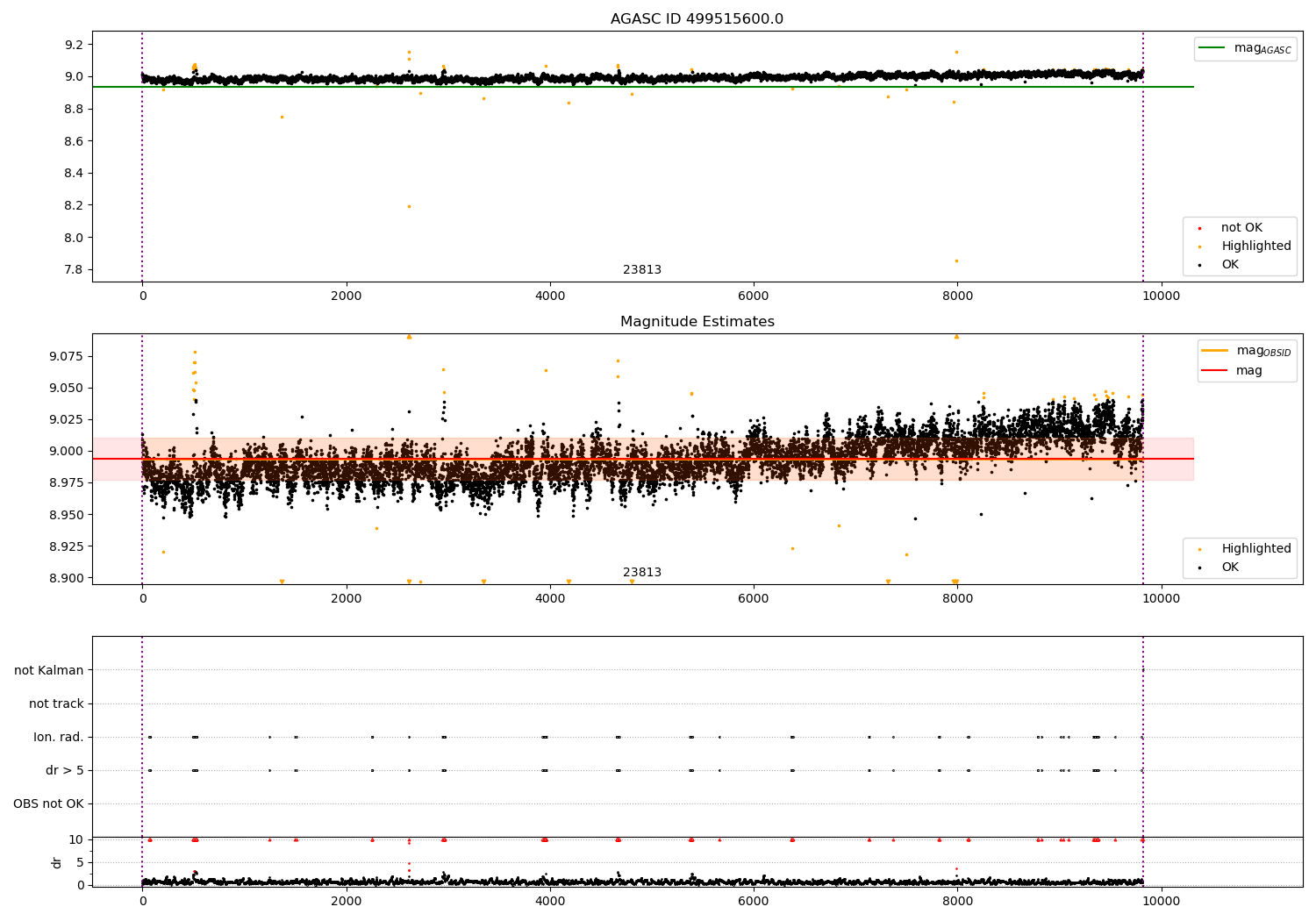
Task: Click the 8.900 y-axis tick label
Action: [x=67, y=578]
